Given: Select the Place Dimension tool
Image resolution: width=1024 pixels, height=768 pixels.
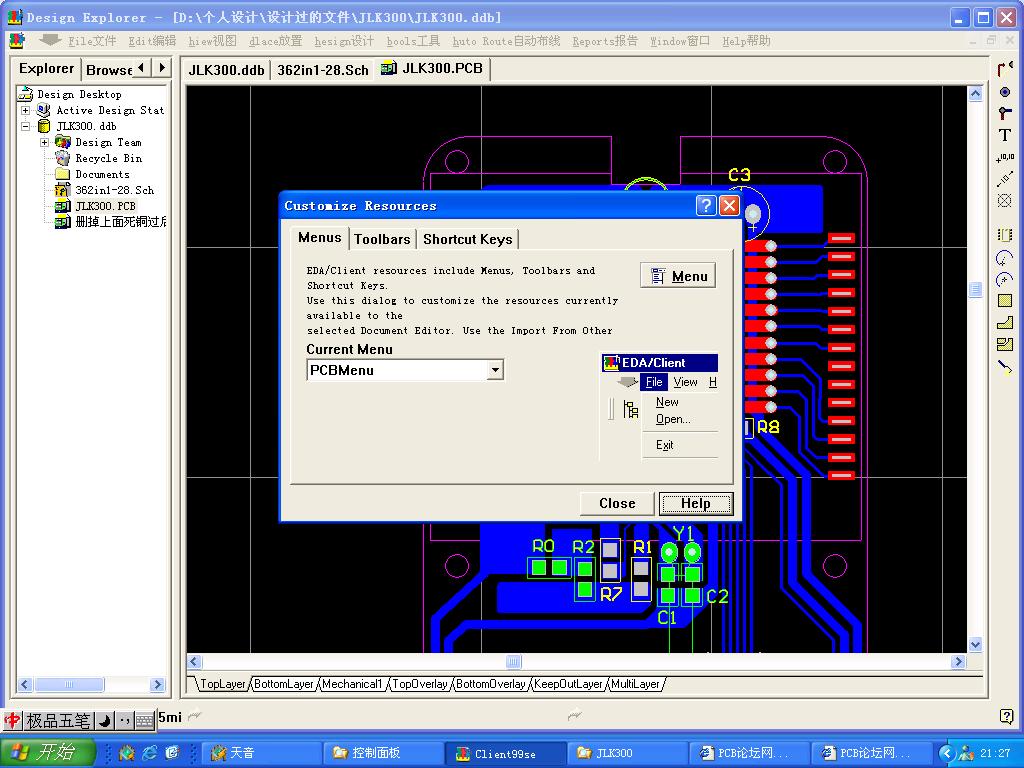Looking at the screenshot, I should 1005,179.
